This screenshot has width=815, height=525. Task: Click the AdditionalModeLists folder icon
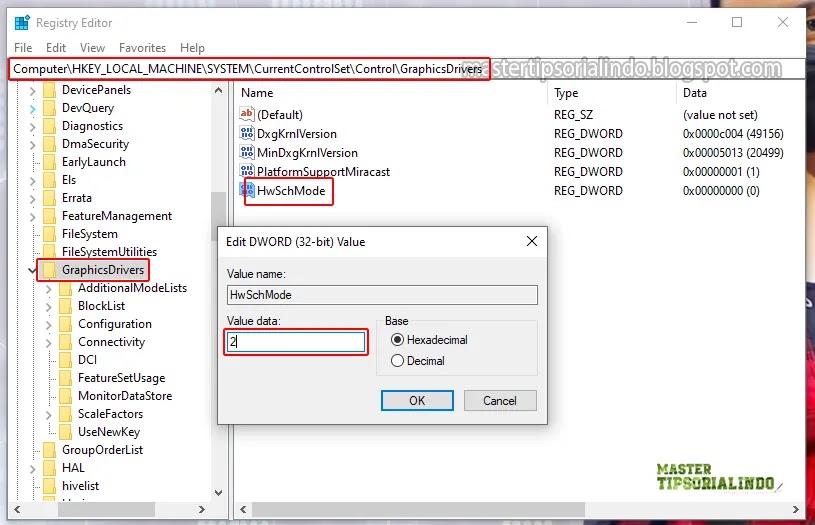pyautogui.click(x=65, y=288)
